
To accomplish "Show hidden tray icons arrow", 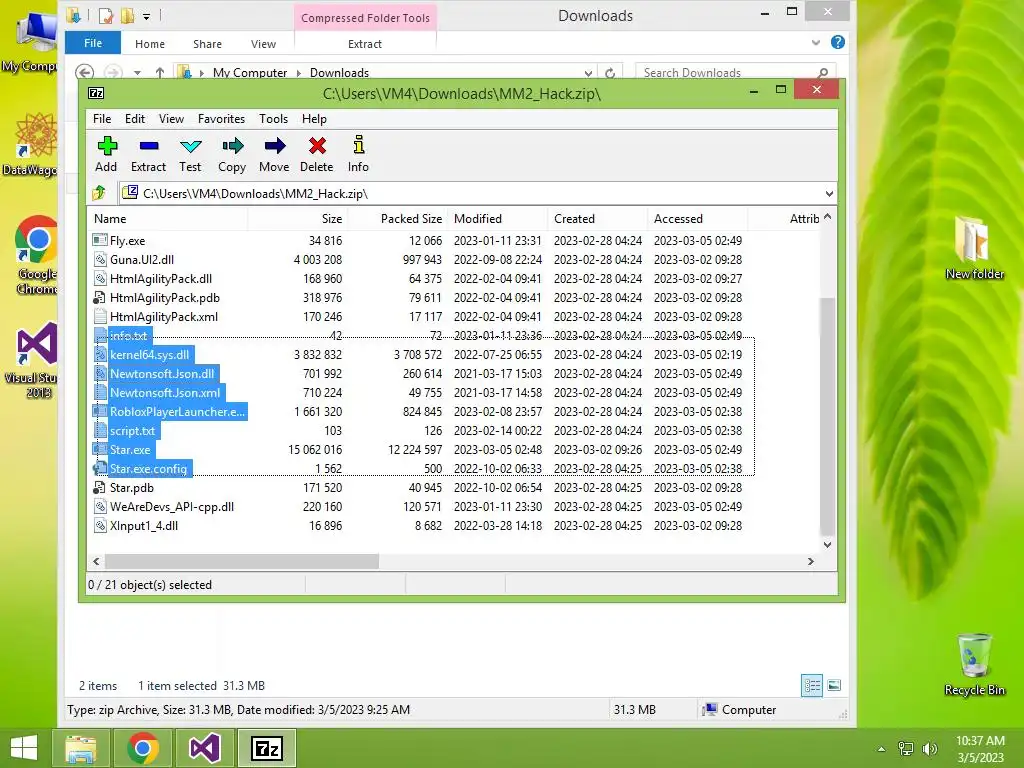I will 881,749.
